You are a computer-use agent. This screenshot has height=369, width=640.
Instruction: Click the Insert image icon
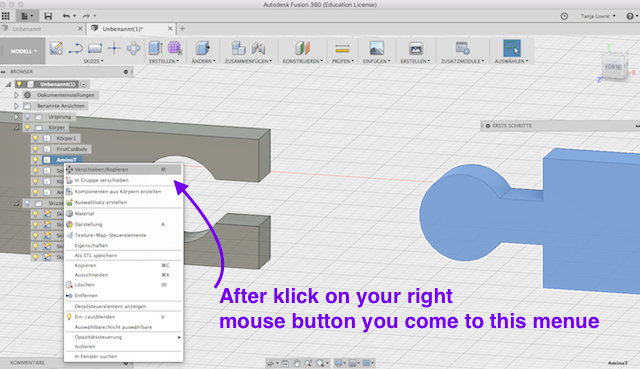376,48
